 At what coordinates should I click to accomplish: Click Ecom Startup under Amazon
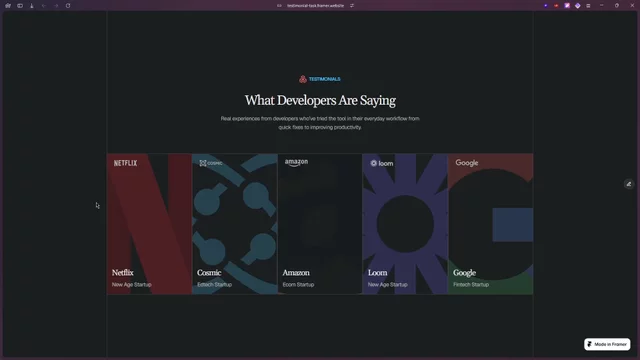298,284
